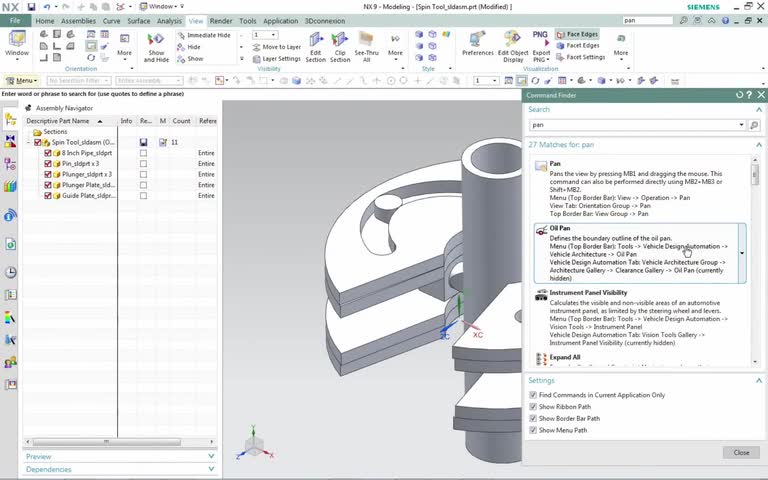Viewport: 768px width, 480px height.
Task: Reset the Command Finder dialog
Action: coord(739,95)
